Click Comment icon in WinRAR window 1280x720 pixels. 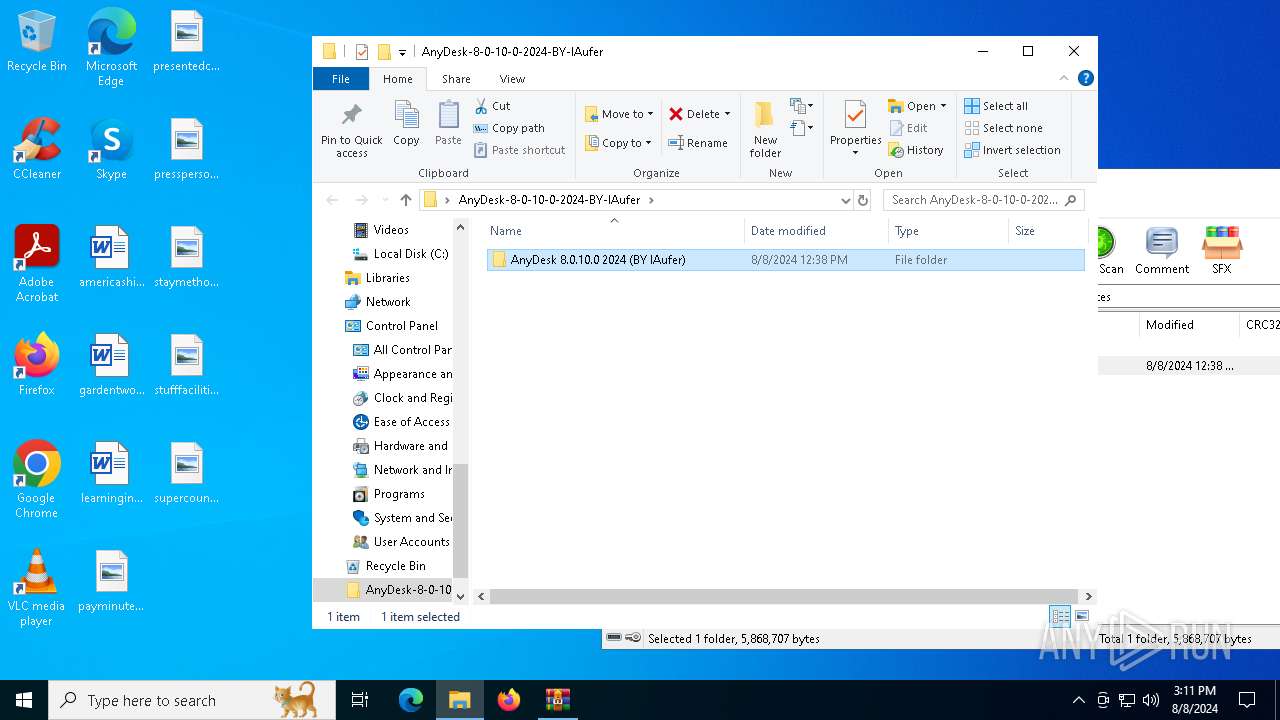(x=1161, y=250)
